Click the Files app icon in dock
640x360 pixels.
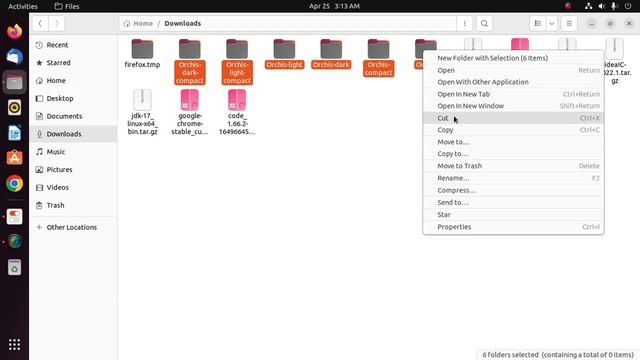[x=14, y=82]
